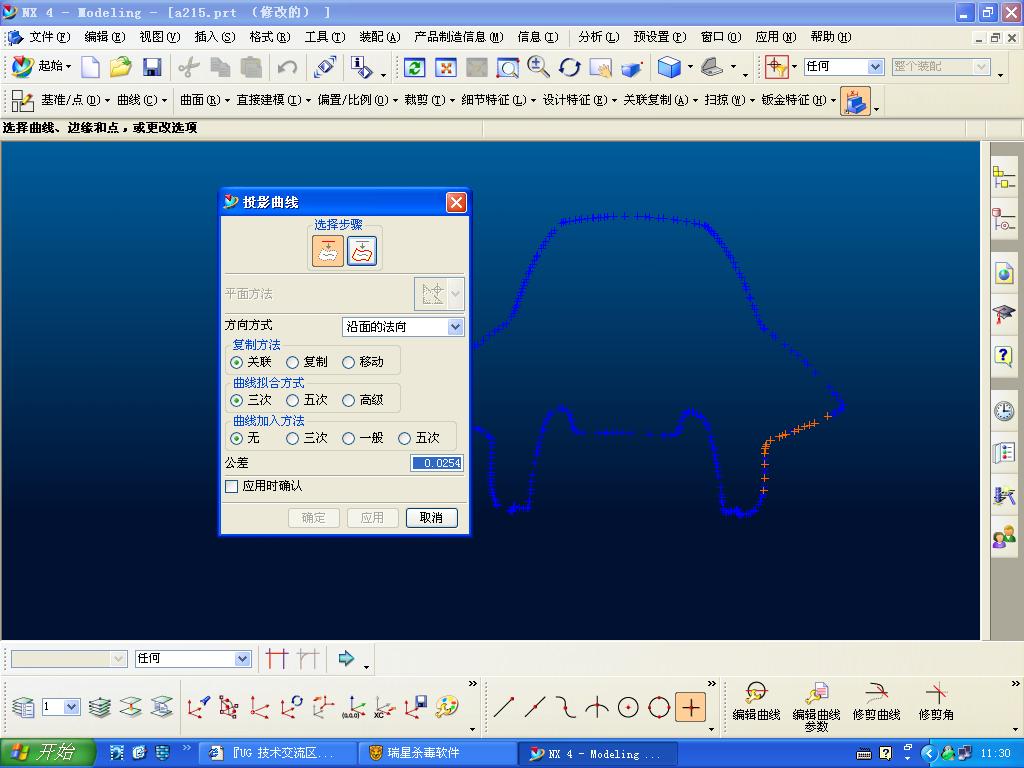Open the 分析 menu

tap(598, 37)
